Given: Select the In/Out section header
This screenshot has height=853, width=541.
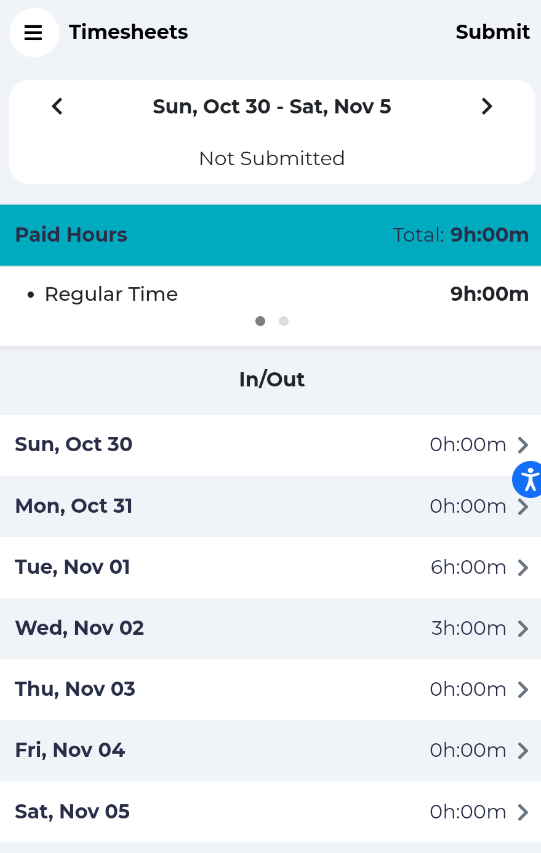Looking at the screenshot, I should 272,379.
